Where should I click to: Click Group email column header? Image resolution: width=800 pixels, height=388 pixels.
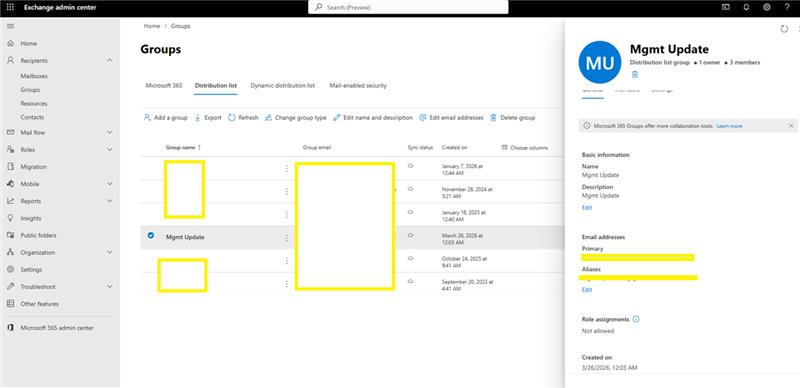pos(317,148)
